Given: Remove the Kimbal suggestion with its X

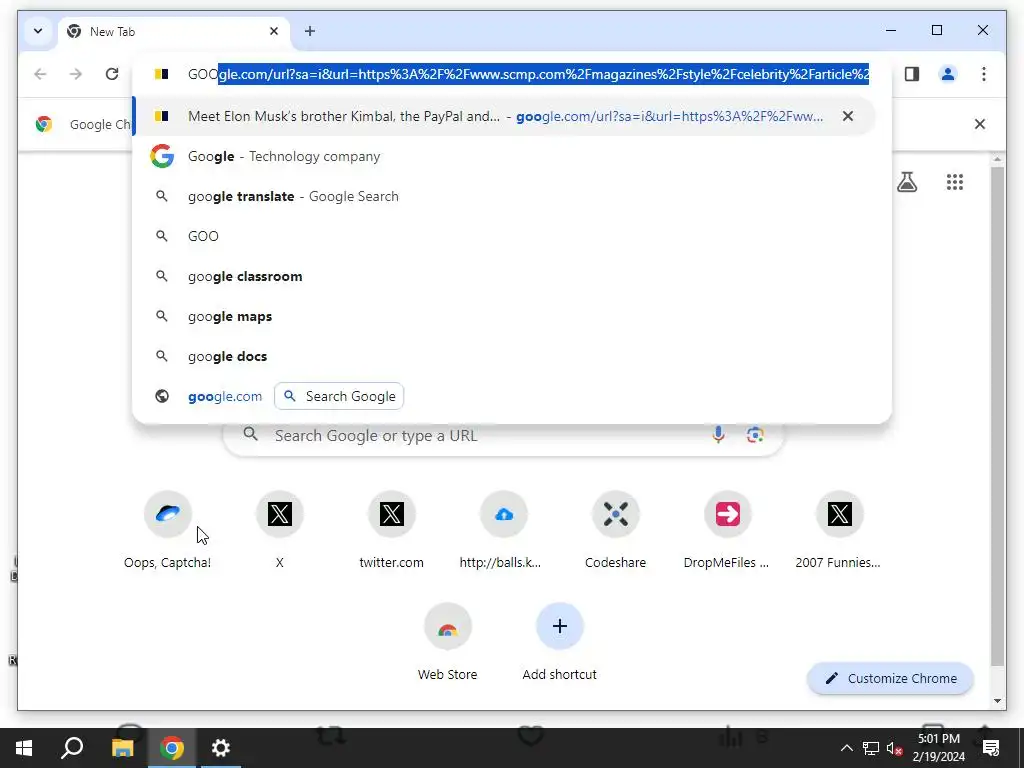Looking at the screenshot, I should (848, 116).
